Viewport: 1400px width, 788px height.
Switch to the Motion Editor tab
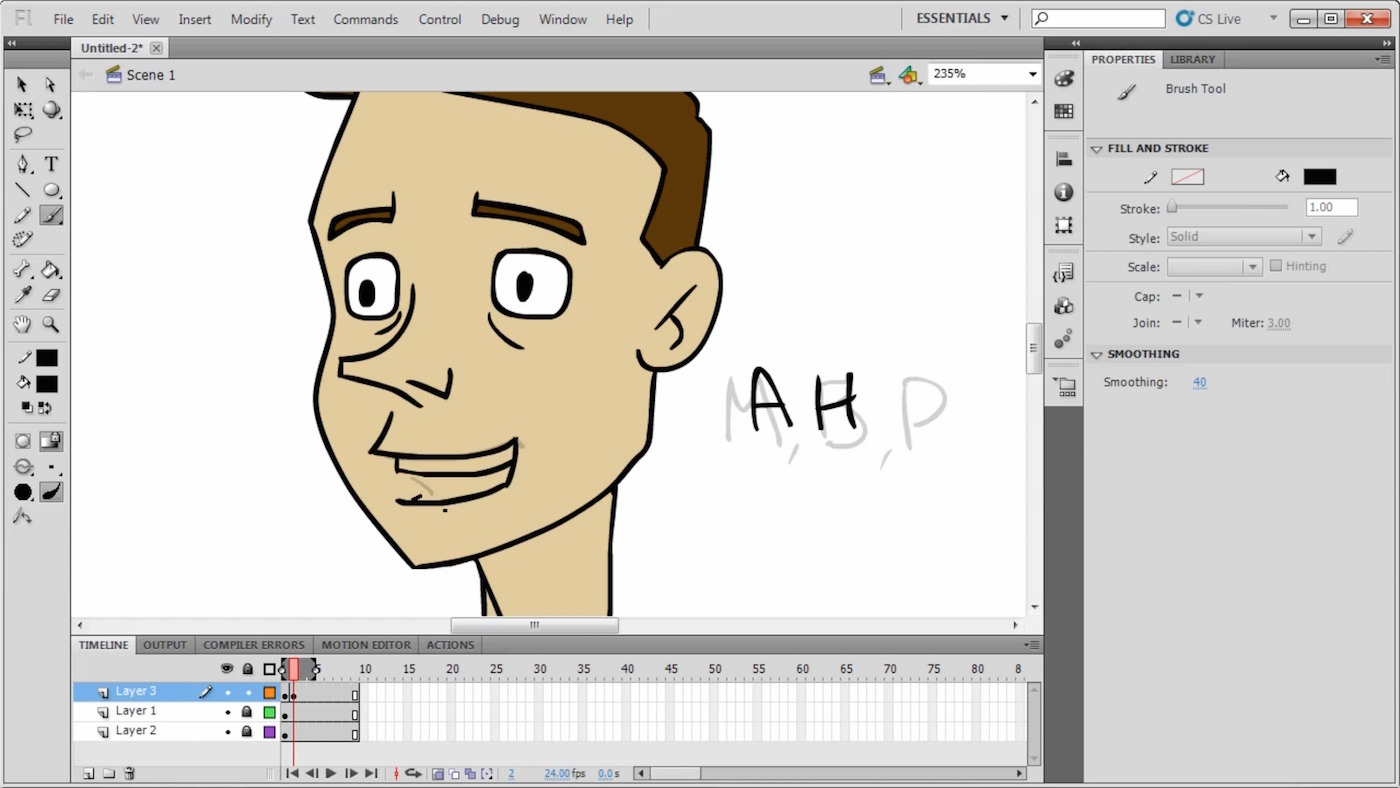(366, 645)
